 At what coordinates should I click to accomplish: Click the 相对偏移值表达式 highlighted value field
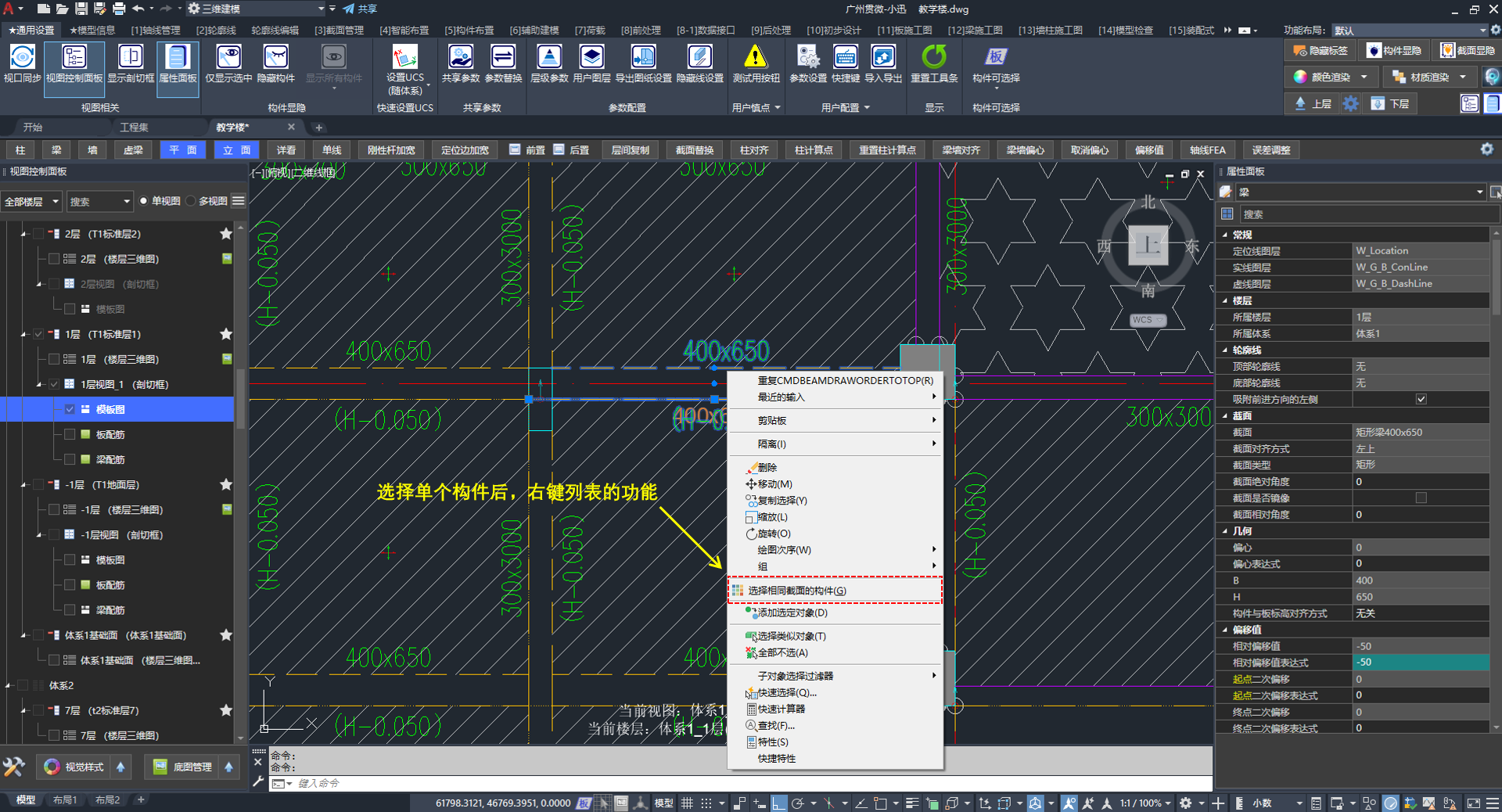tap(1420, 663)
